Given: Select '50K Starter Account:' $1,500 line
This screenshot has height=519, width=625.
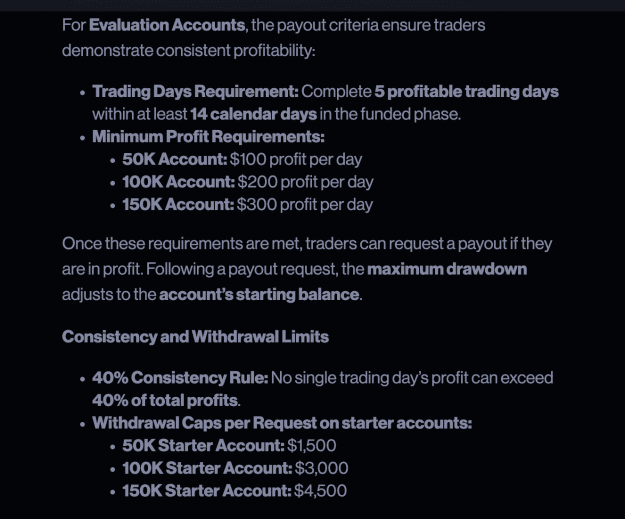Looking at the screenshot, I should click(x=229, y=446).
